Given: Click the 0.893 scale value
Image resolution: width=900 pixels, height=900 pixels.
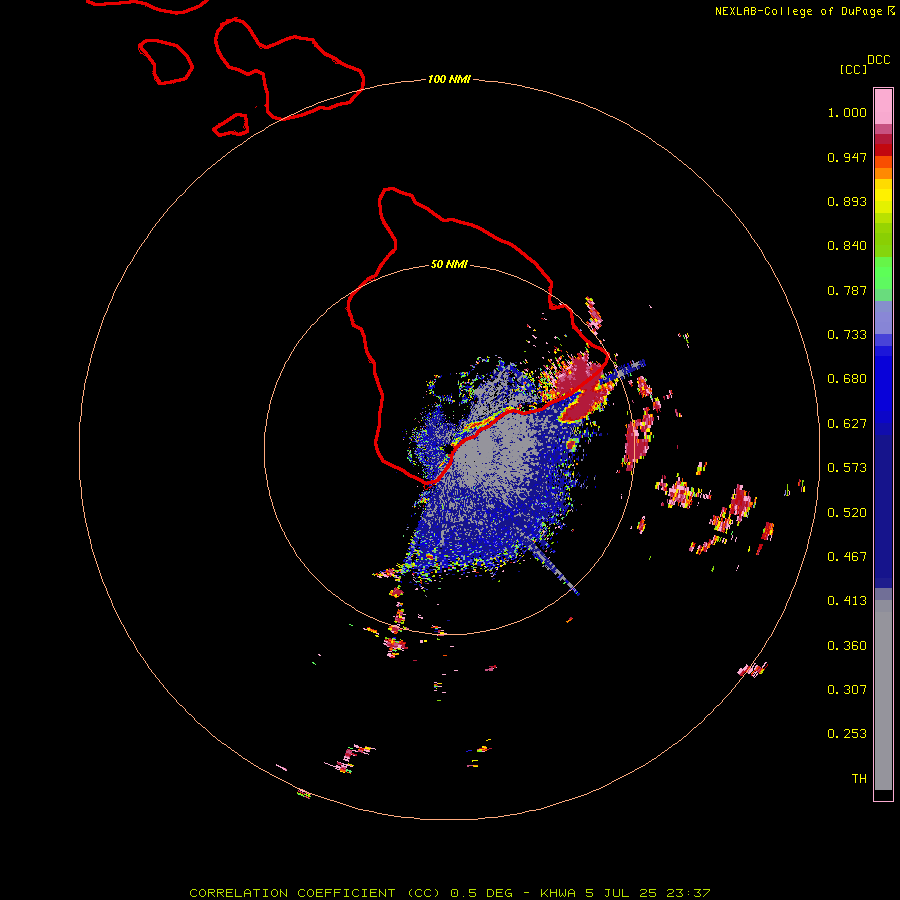Looking at the screenshot, I should (847, 201).
